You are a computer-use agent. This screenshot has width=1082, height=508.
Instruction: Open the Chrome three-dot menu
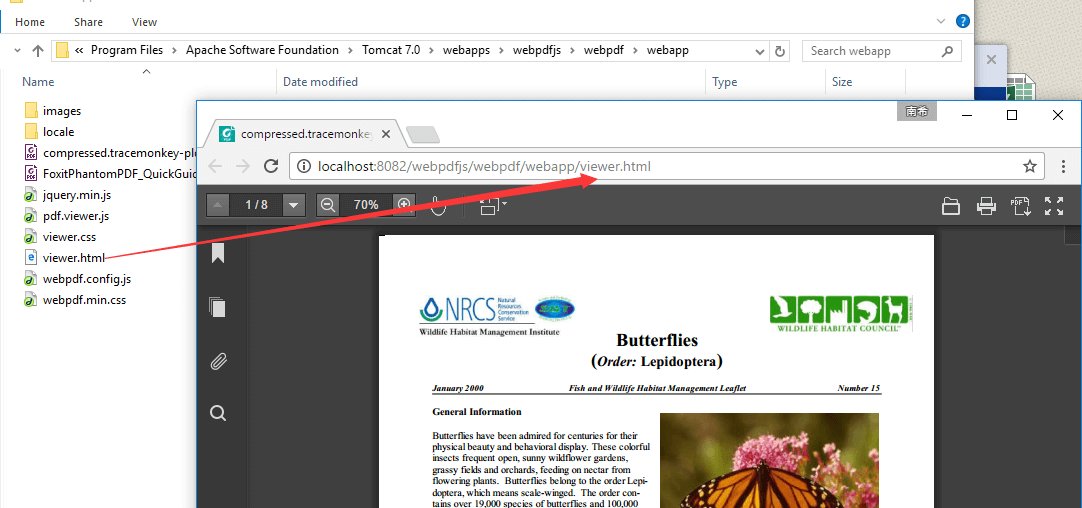coord(1063,166)
